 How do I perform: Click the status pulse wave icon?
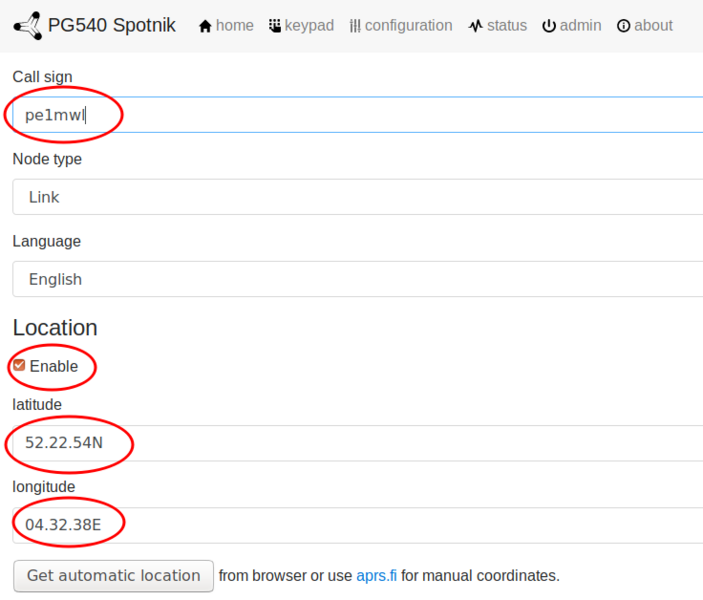coord(475,26)
